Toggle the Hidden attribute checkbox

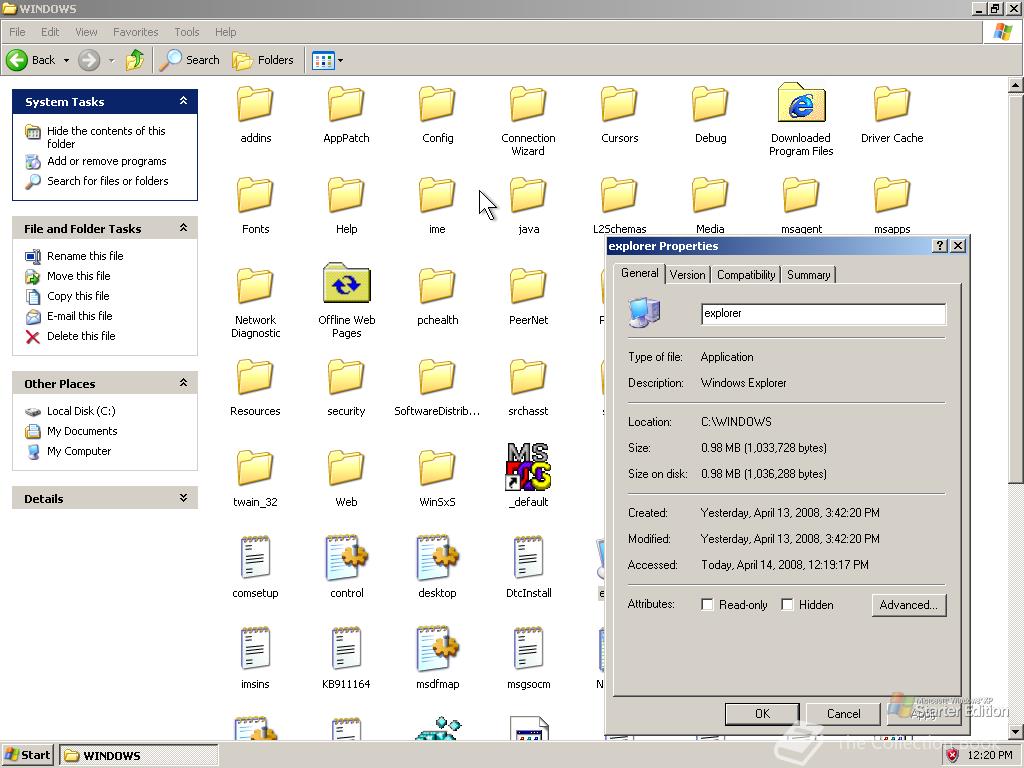(x=788, y=605)
